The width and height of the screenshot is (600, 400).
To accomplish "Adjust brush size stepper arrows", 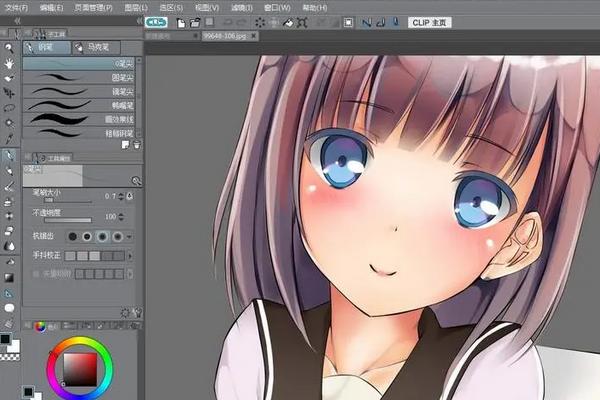I will click(x=121, y=196).
